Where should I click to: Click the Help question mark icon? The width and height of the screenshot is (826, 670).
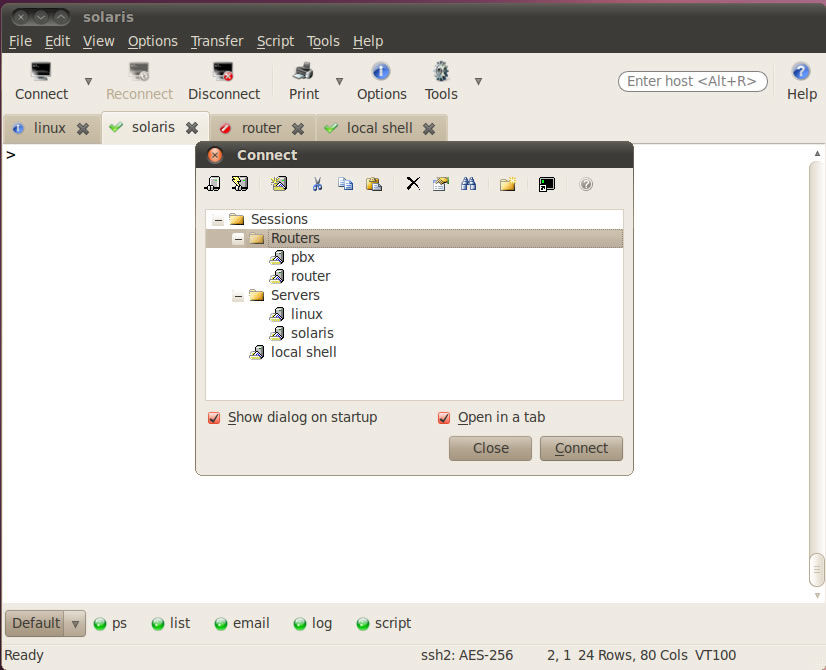click(801, 71)
